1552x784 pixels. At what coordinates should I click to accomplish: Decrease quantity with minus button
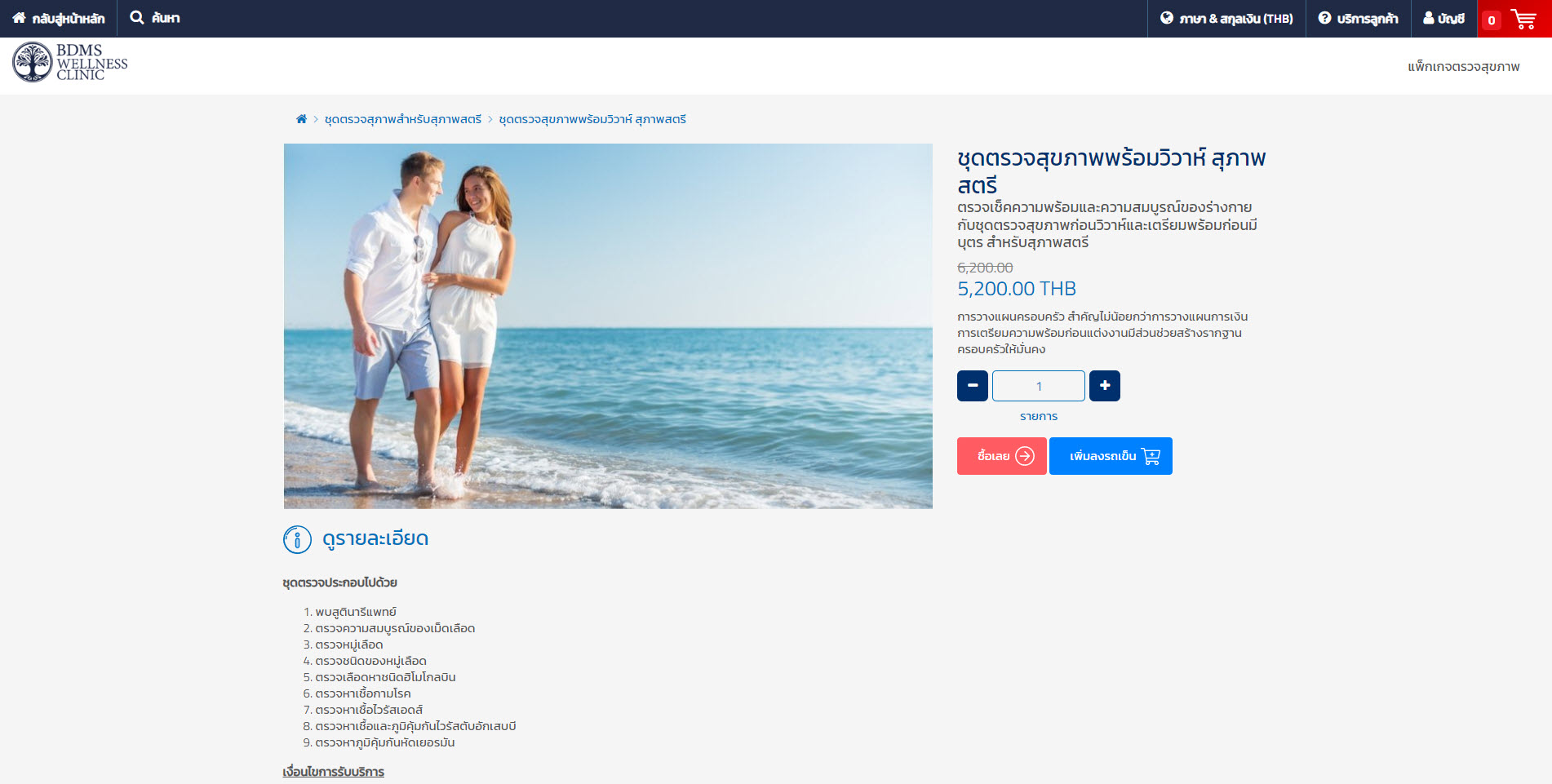[x=972, y=386]
